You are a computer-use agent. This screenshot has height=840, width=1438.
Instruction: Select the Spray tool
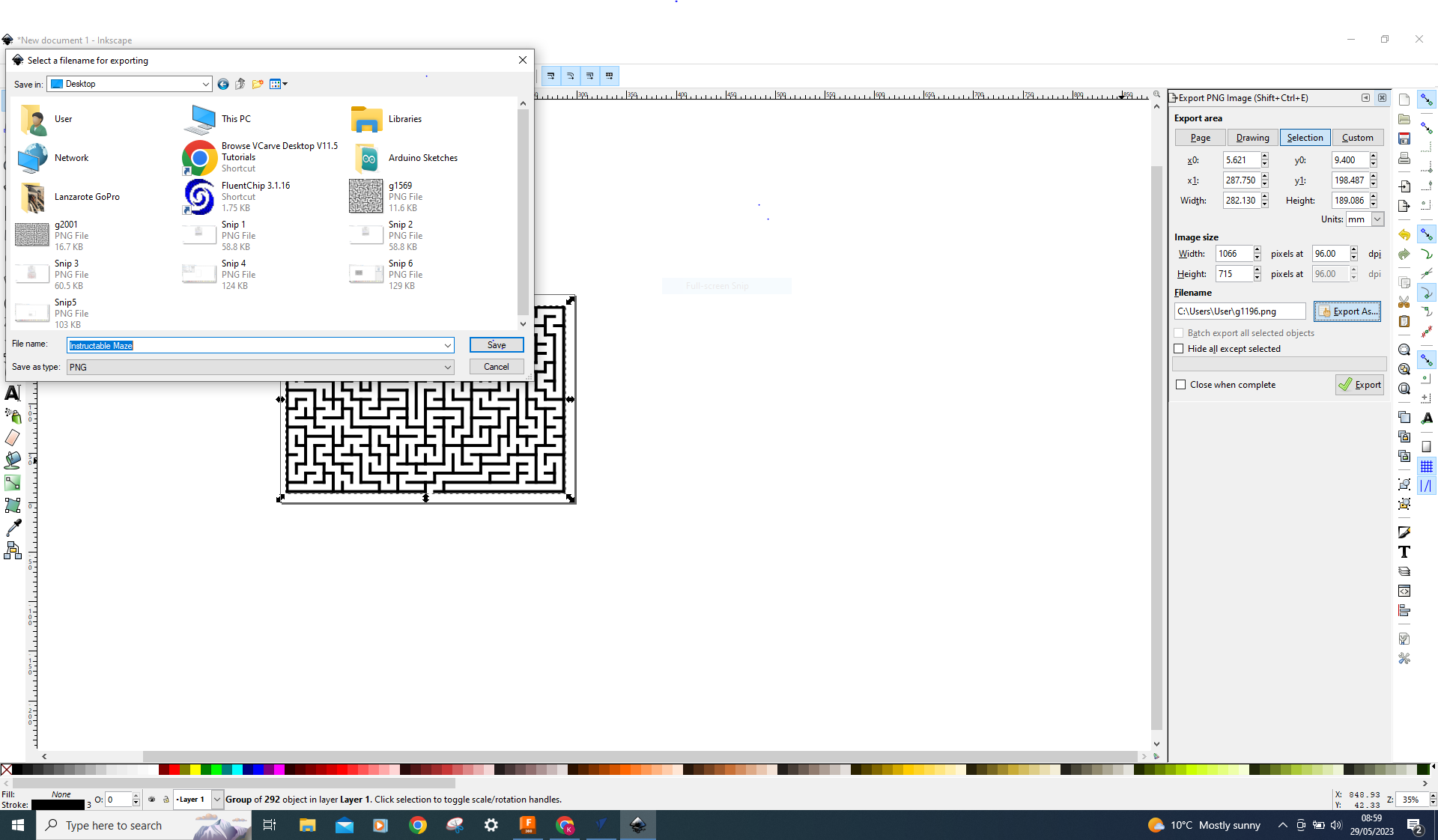13,415
